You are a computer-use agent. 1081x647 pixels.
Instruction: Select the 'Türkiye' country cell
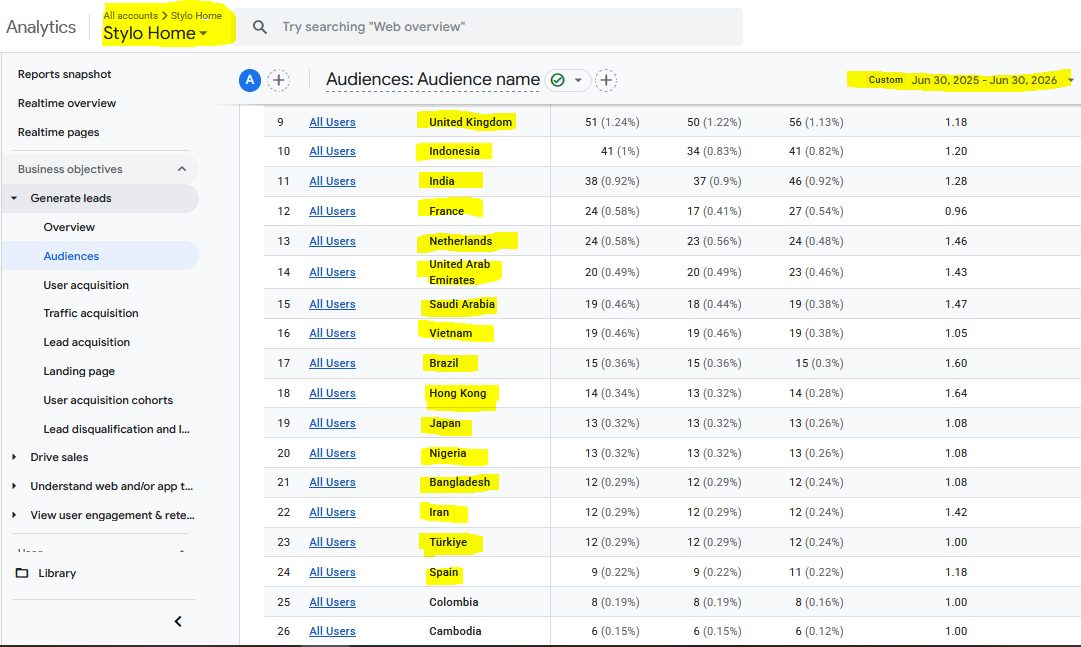pyautogui.click(x=447, y=542)
